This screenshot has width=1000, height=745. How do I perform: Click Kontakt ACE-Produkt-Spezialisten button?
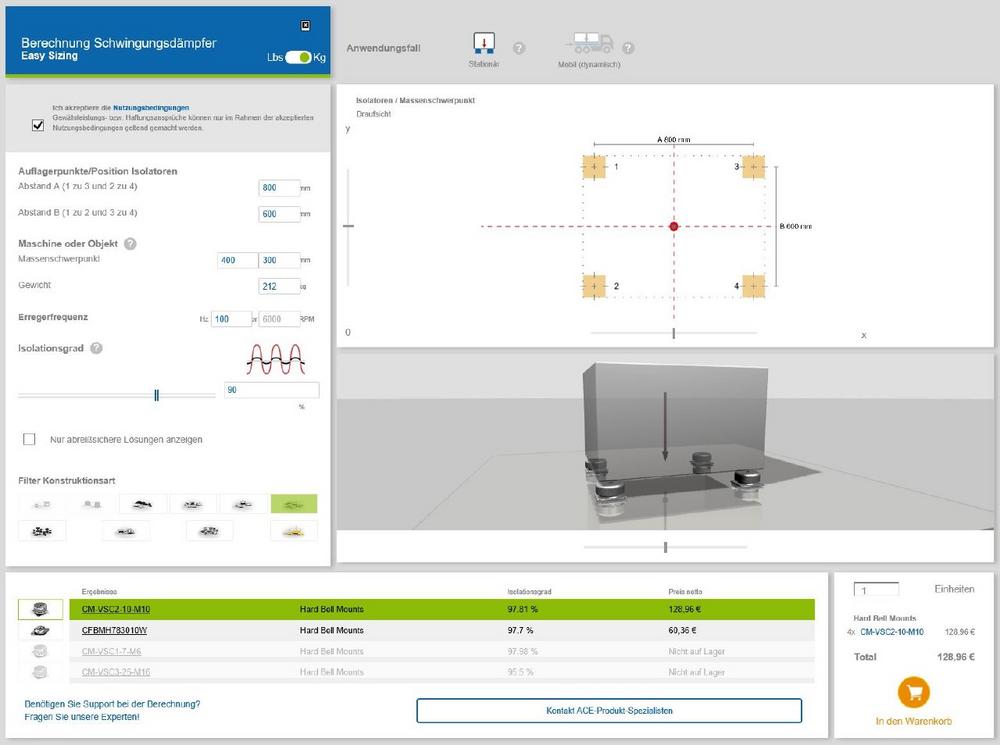point(609,711)
